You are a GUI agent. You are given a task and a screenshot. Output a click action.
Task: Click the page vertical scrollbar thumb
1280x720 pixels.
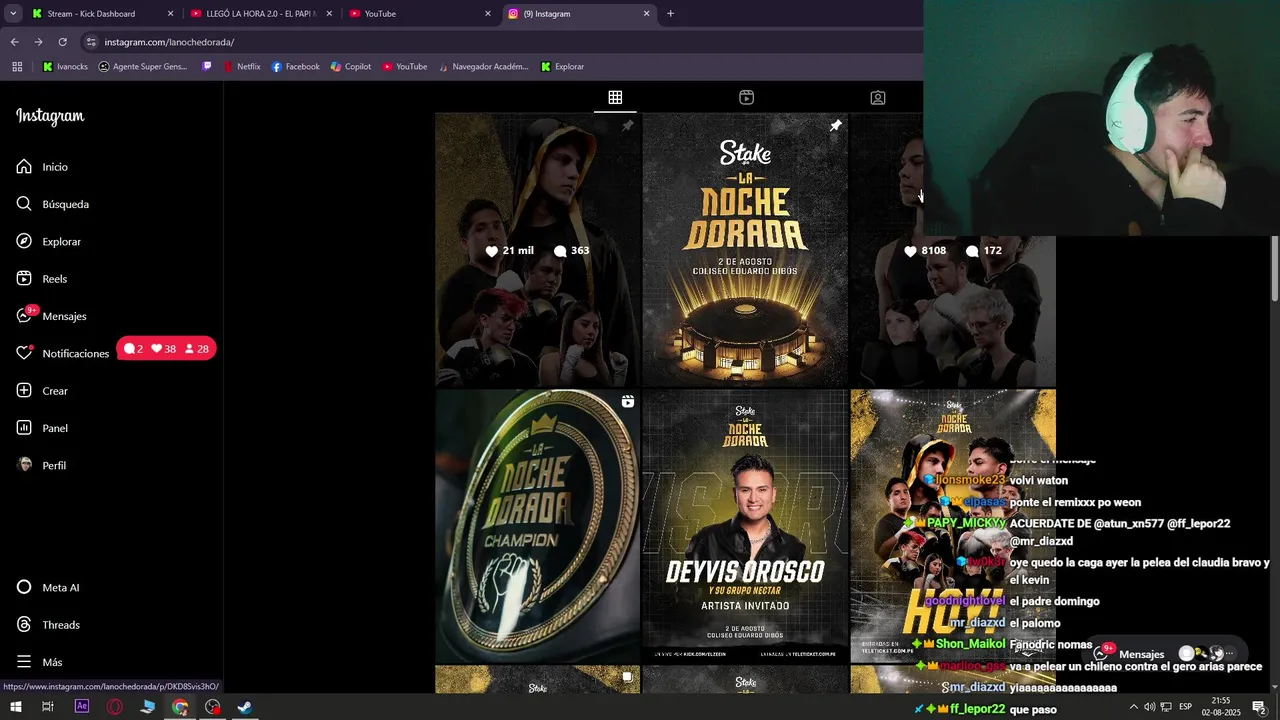pyautogui.click(x=1275, y=267)
